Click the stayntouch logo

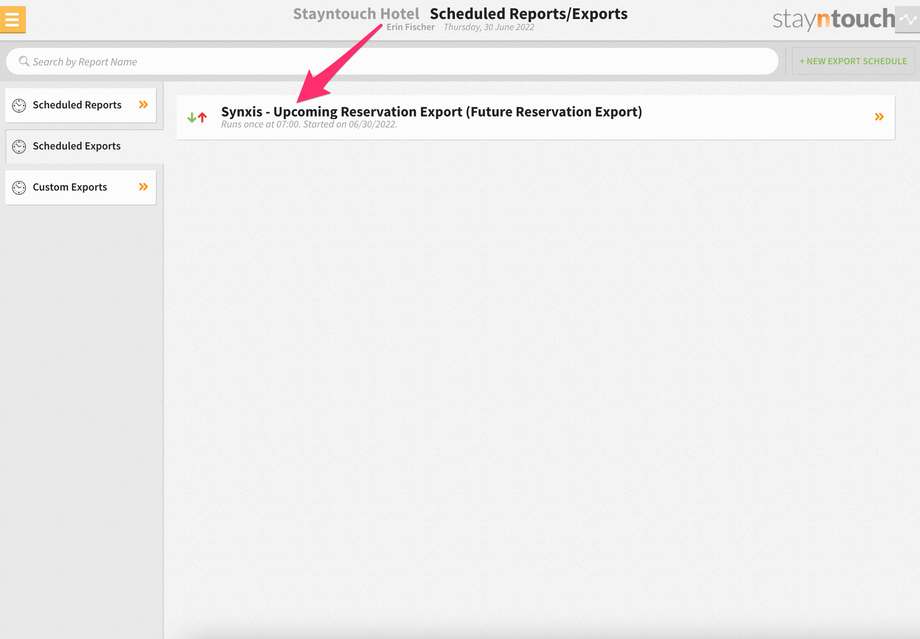834,19
